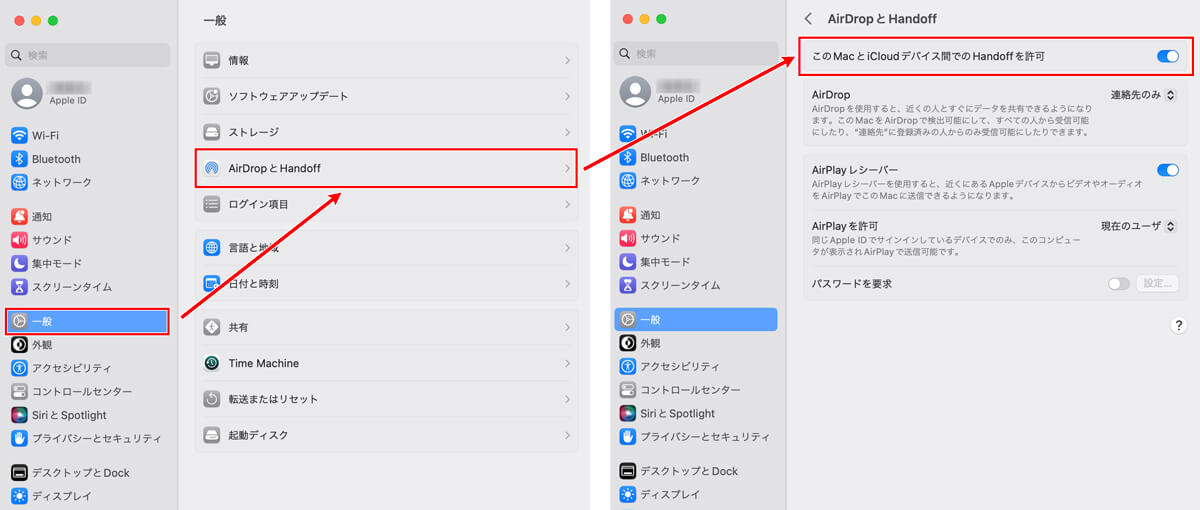The image size is (1200, 510).
Task: Click Time Machine label in 一般 pane
Action: pyautogui.click(x=263, y=363)
